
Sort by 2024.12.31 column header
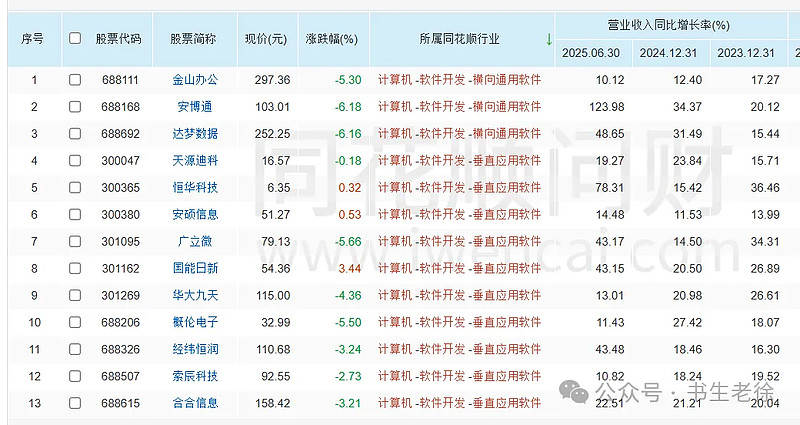[x=668, y=53]
